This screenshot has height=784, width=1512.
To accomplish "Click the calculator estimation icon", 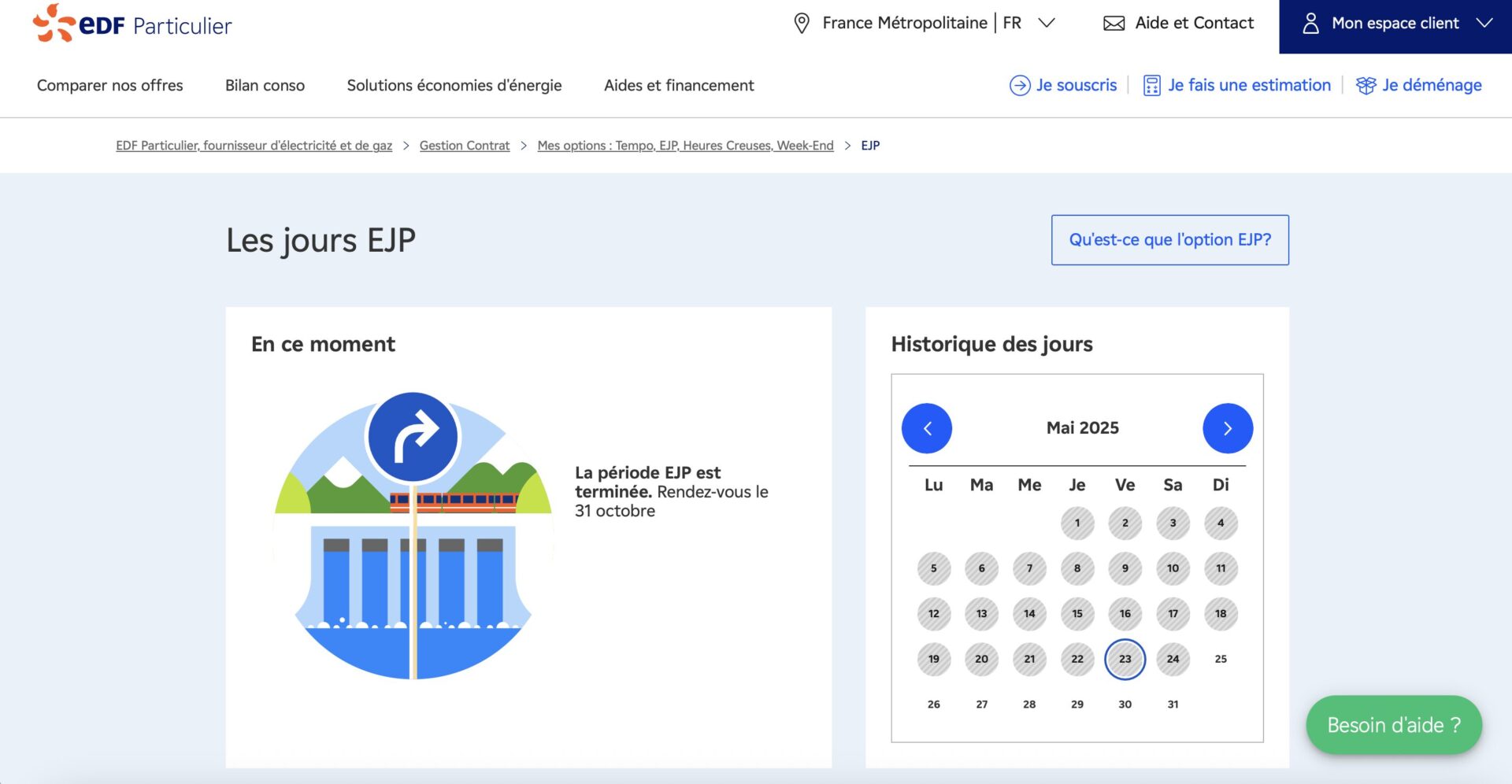I will tap(1151, 85).
